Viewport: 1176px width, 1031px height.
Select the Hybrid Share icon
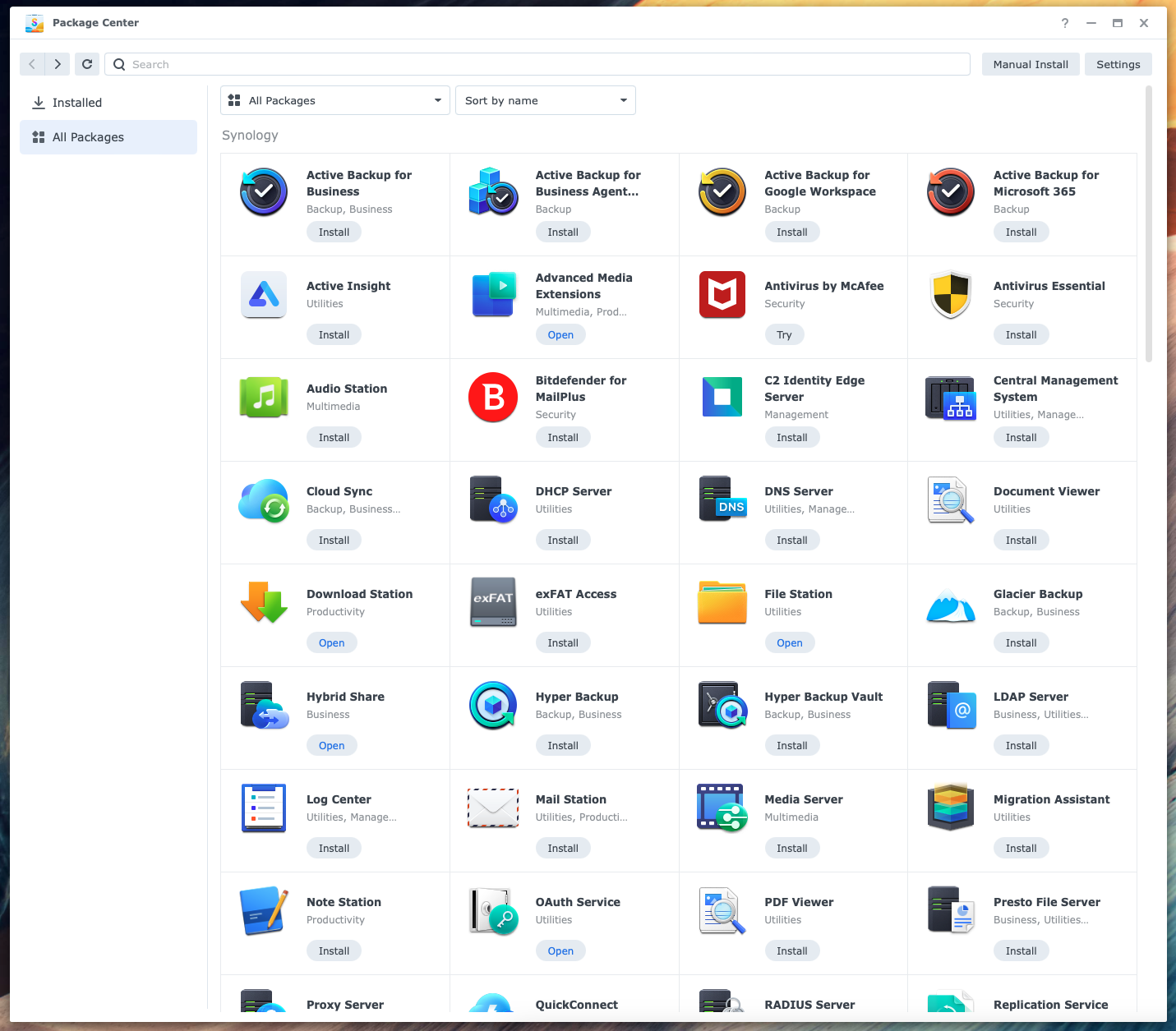point(264,705)
